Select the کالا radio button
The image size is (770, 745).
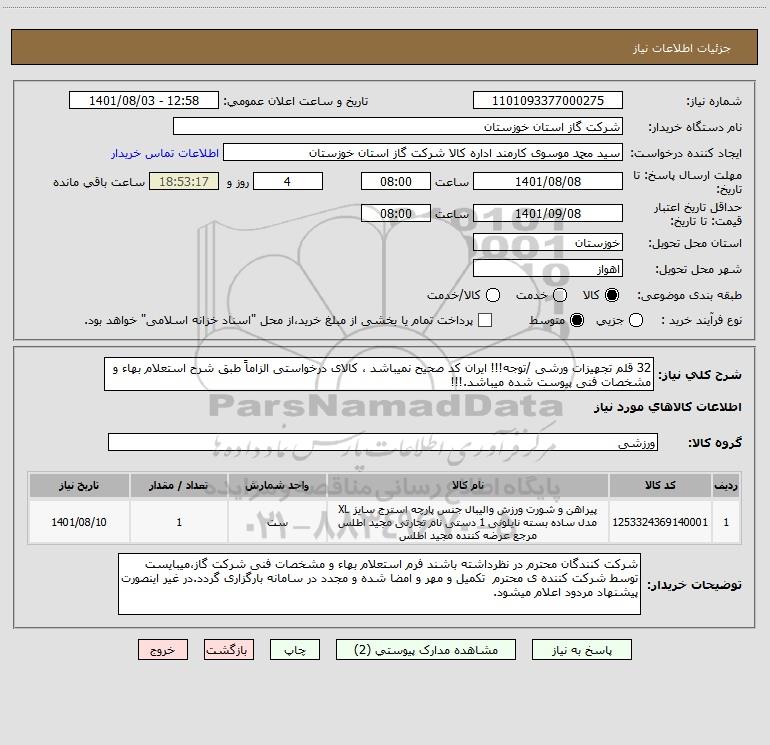612,295
